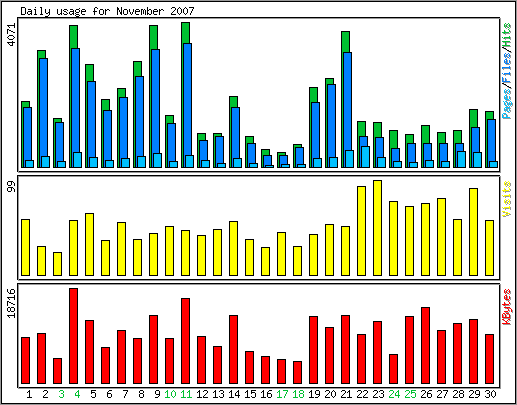Click the day 30 label on the axis
Screen dimensions: 517x405
pyautogui.click(x=490, y=394)
